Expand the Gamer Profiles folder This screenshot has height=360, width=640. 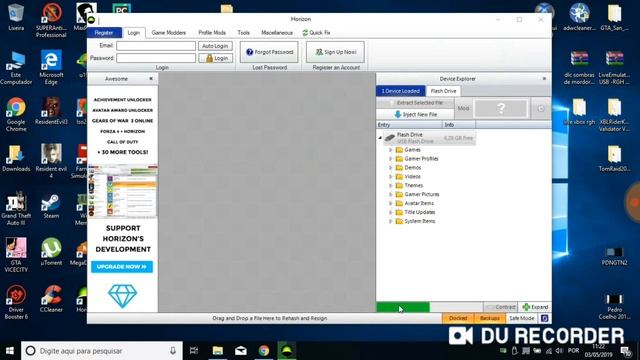[x=390, y=159]
